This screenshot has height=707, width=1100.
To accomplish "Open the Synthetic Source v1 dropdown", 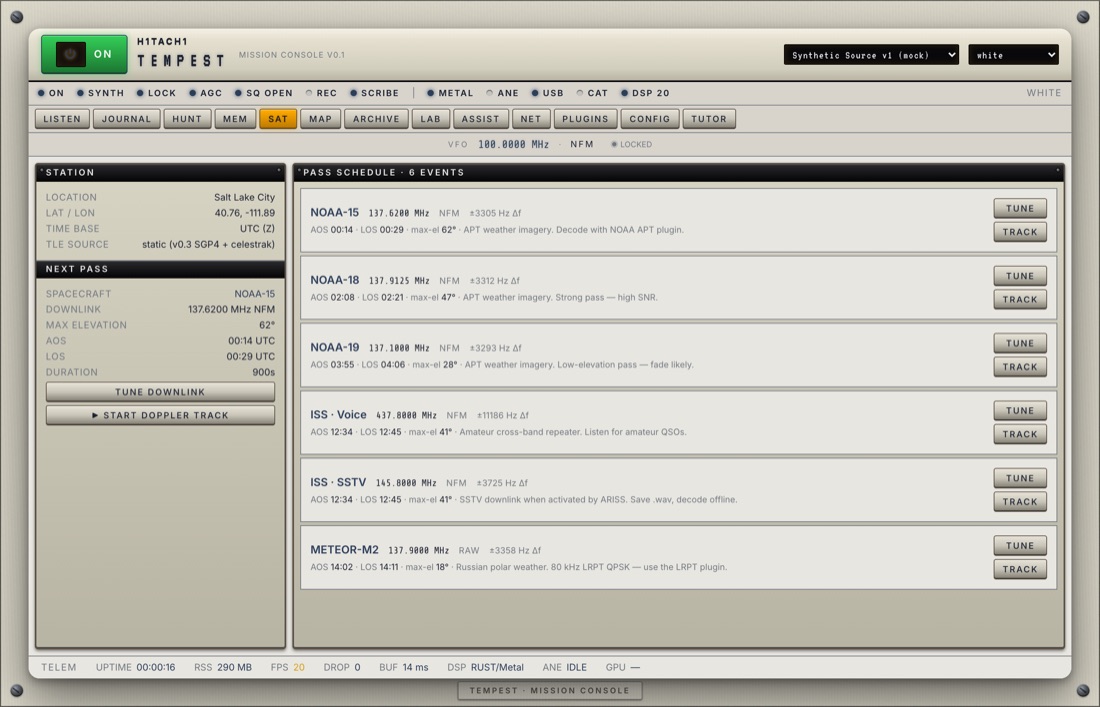I will tap(871, 55).
